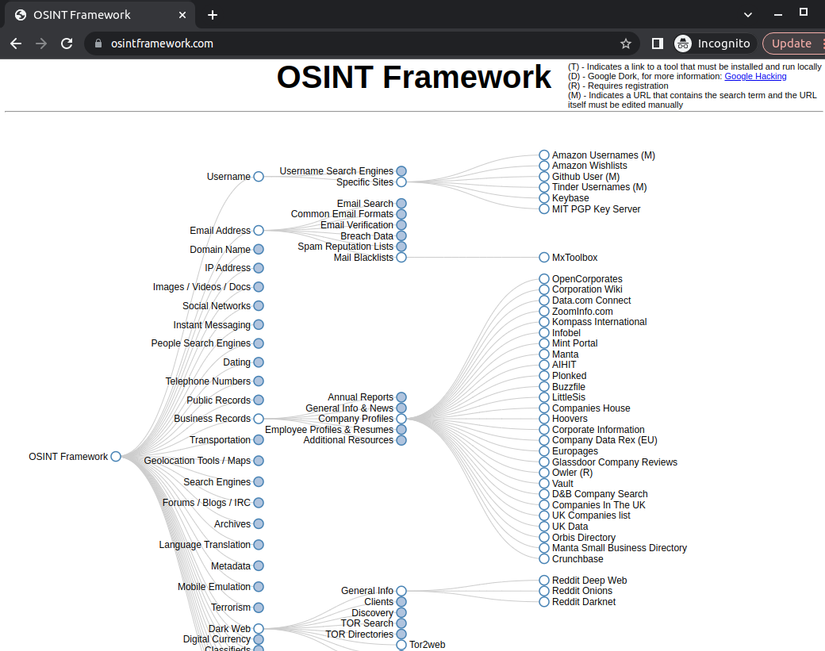Open Glassdoor Company Reviews link
This screenshot has height=651, width=825.
tap(615, 462)
